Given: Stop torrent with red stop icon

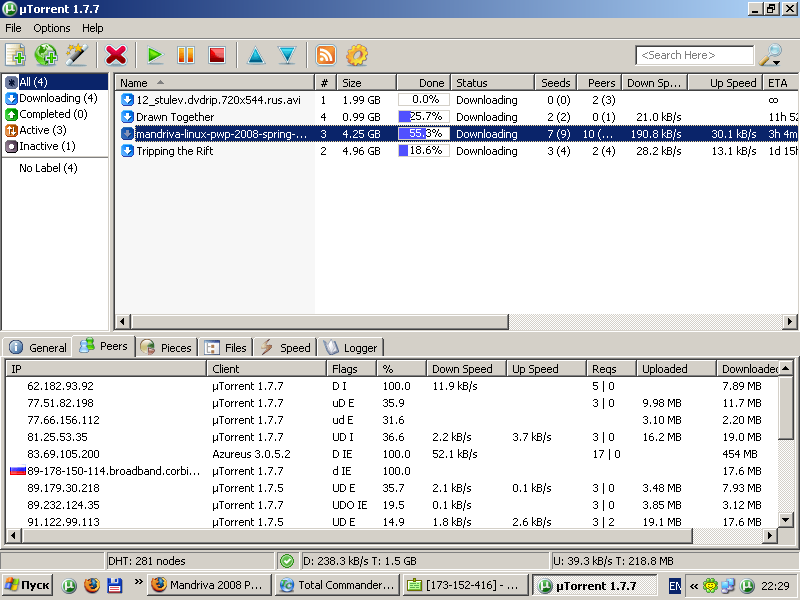Looking at the screenshot, I should [x=217, y=55].
